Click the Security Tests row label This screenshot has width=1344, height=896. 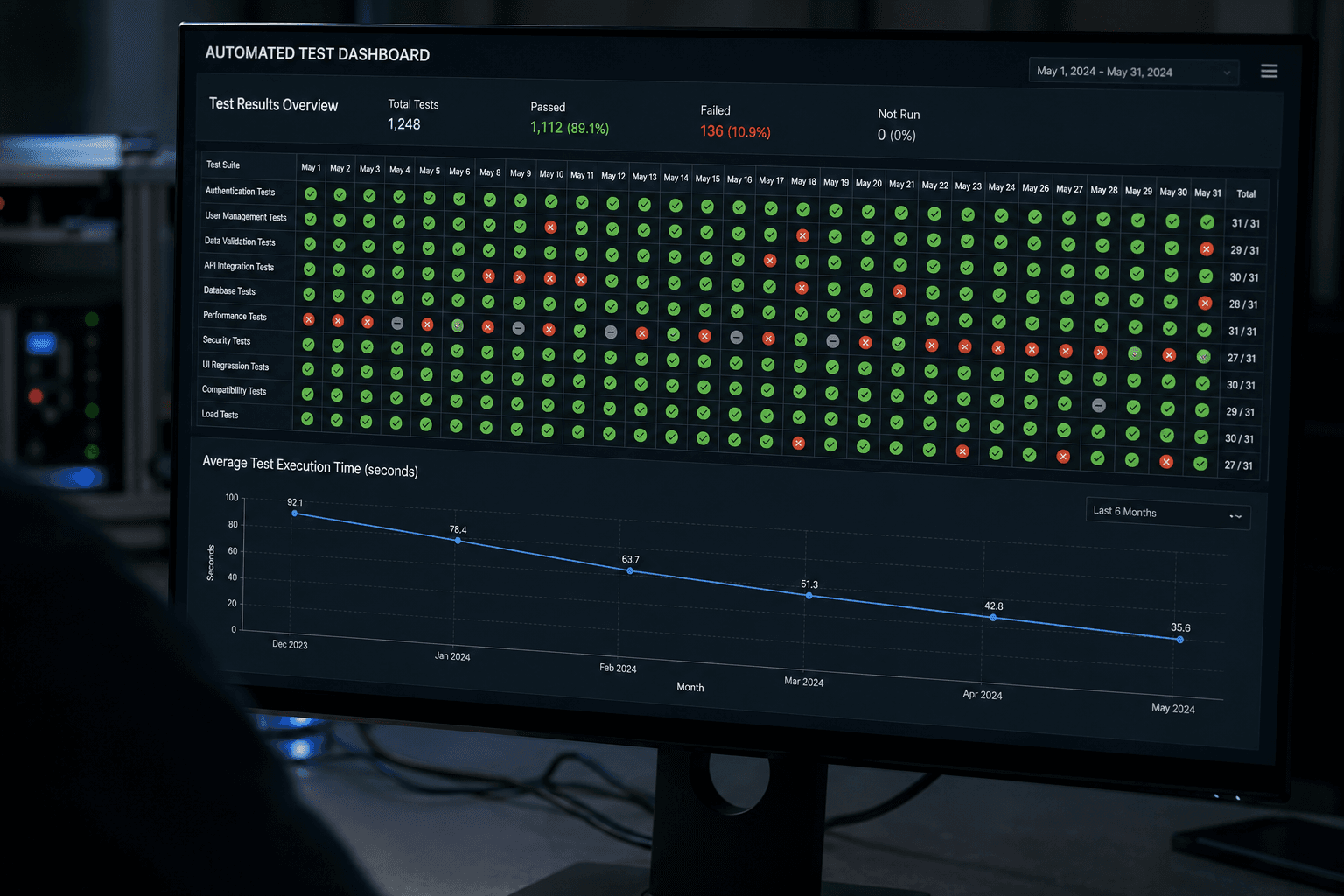227,340
